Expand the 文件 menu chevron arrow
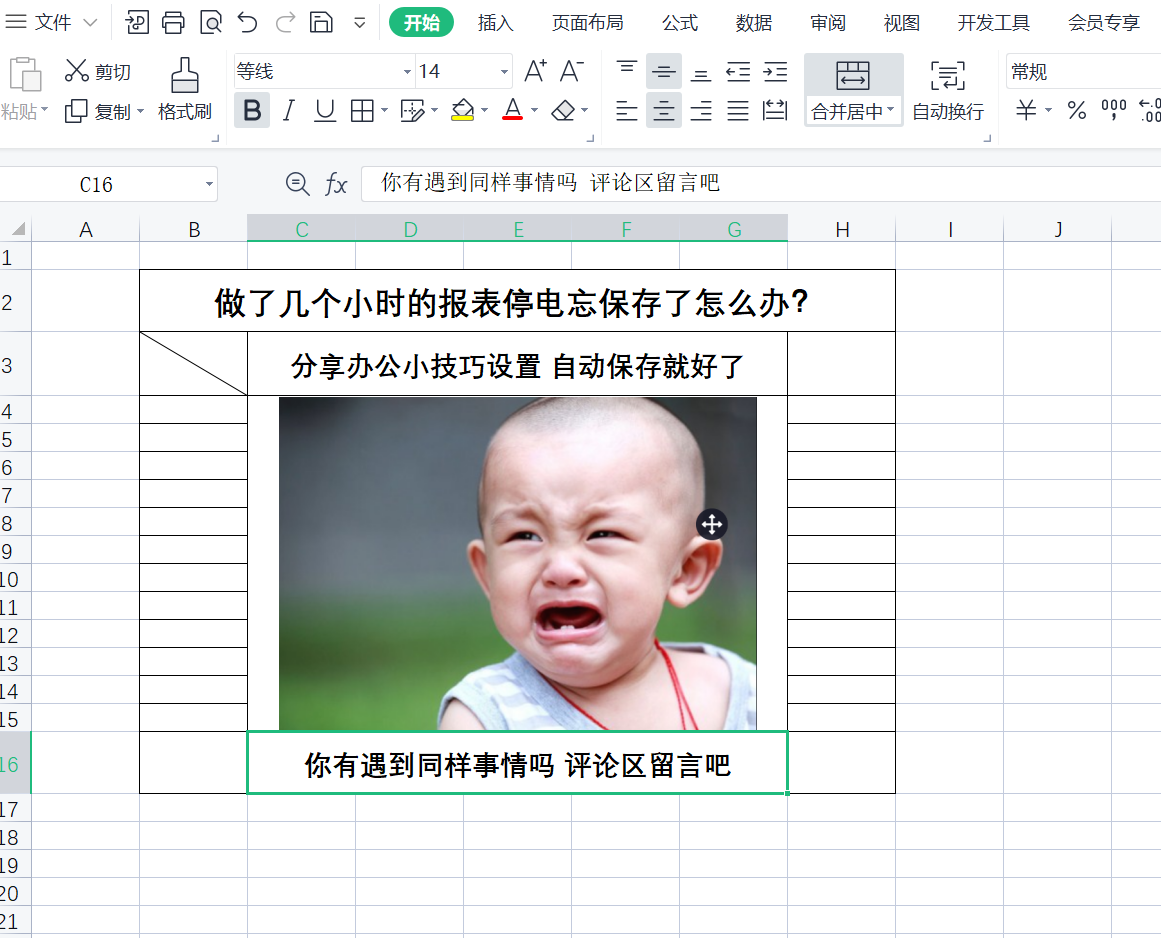 click(x=90, y=23)
